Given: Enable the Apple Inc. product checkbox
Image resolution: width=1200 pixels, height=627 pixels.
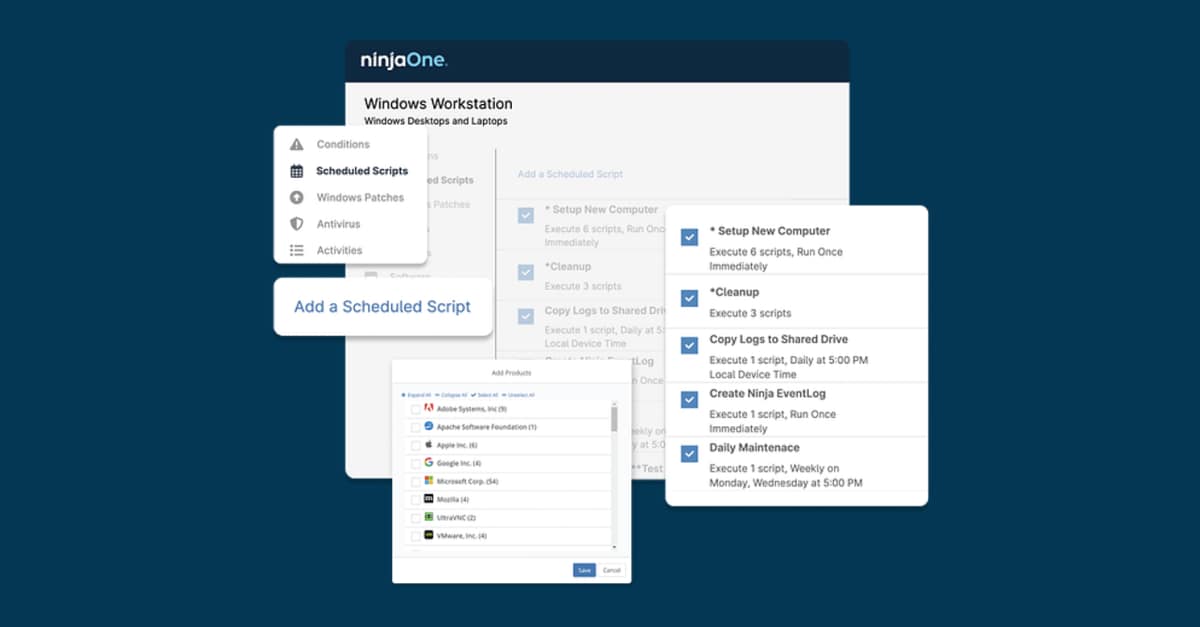Looking at the screenshot, I should point(415,445).
